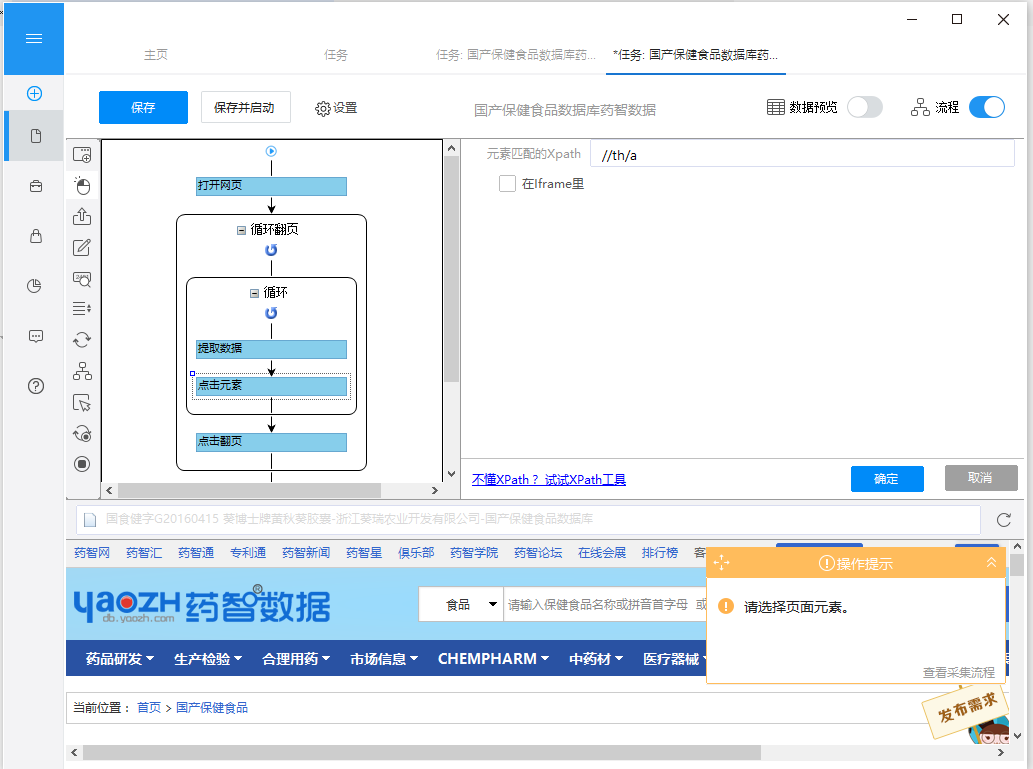
Task: Click the 取消 cancel button
Action: [x=980, y=478]
